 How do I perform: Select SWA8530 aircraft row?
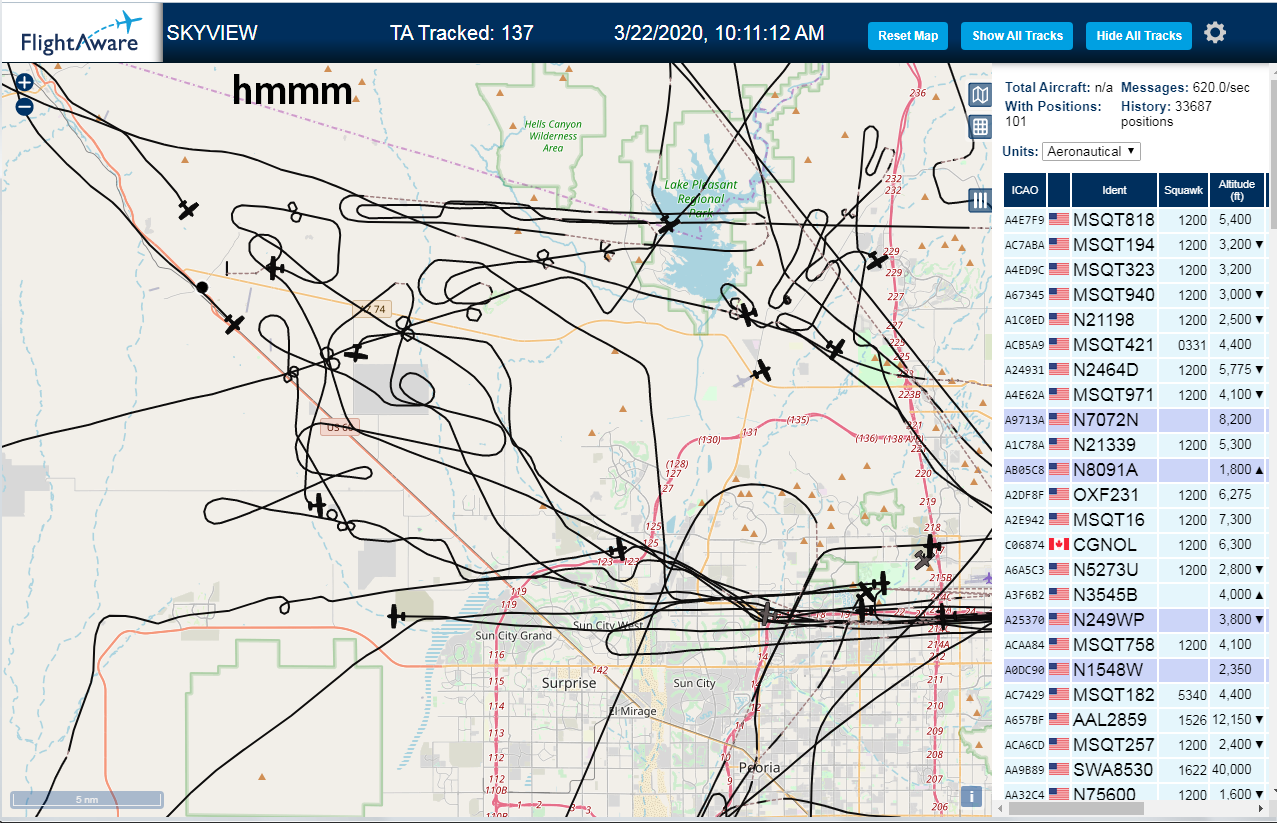click(x=1135, y=769)
